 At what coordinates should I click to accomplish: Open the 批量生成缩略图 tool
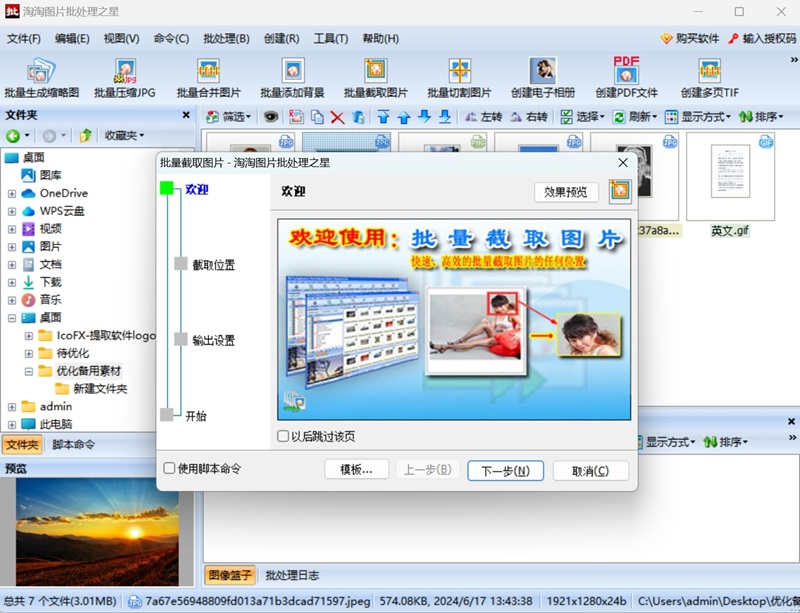[x=41, y=78]
